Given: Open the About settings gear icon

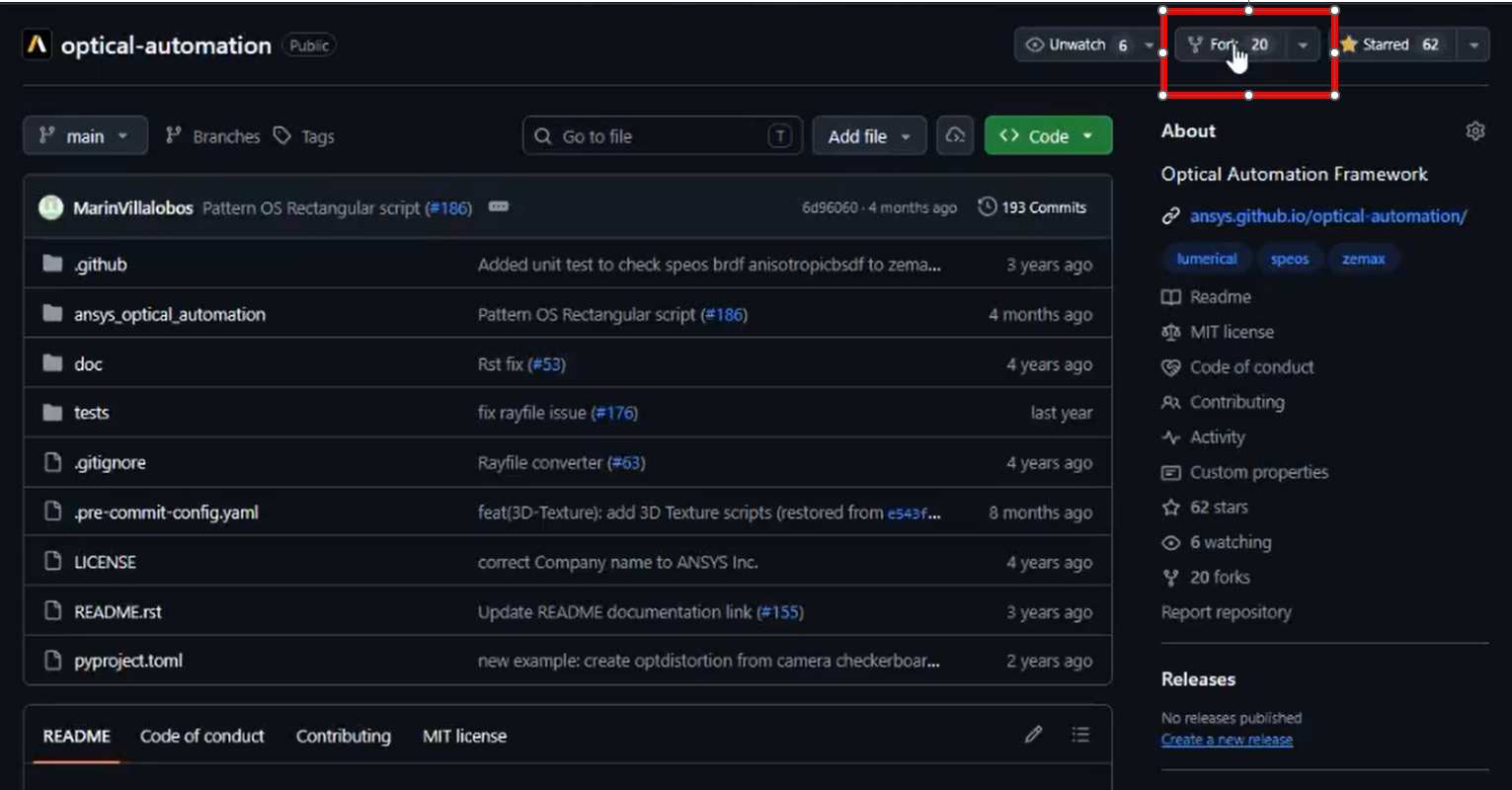Looking at the screenshot, I should 1475,130.
